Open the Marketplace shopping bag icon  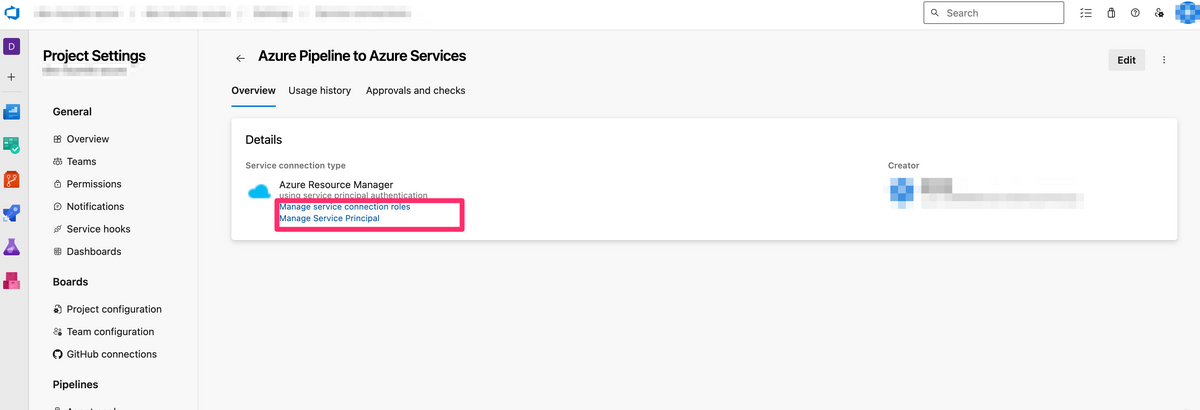1111,13
